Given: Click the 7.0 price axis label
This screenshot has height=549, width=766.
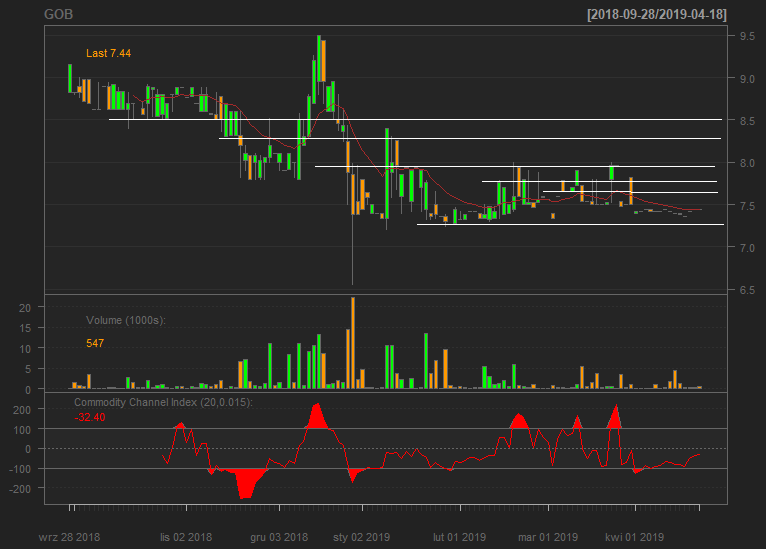Looking at the screenshot, I should click(747, 248).
